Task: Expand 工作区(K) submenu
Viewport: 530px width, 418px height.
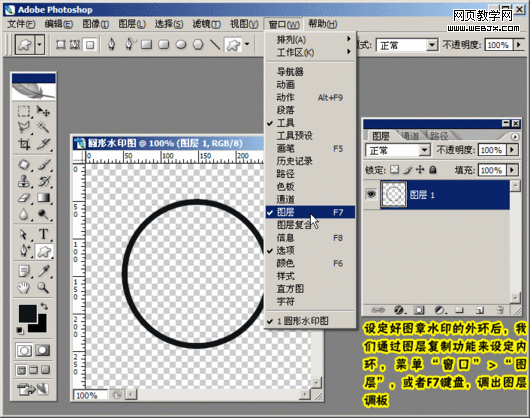Action: [310, 52]
